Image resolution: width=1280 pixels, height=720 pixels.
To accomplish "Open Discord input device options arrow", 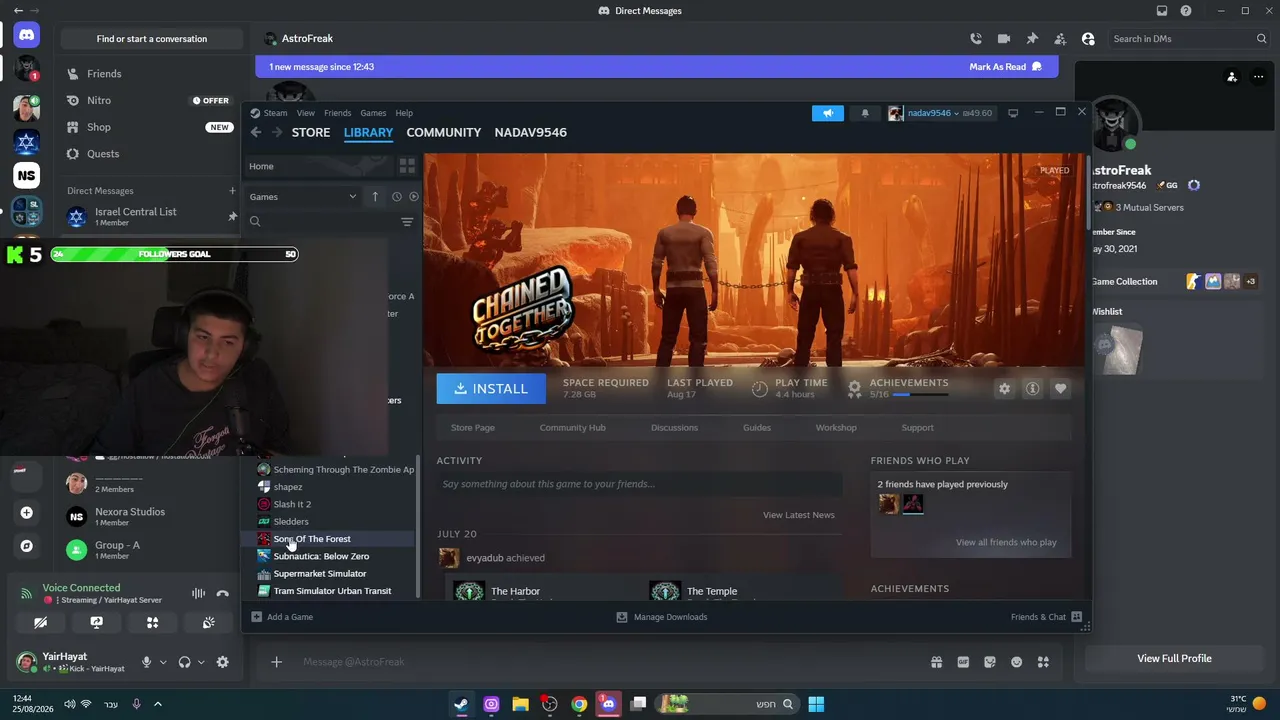I will pyautogui.click(x=163, y=662).
